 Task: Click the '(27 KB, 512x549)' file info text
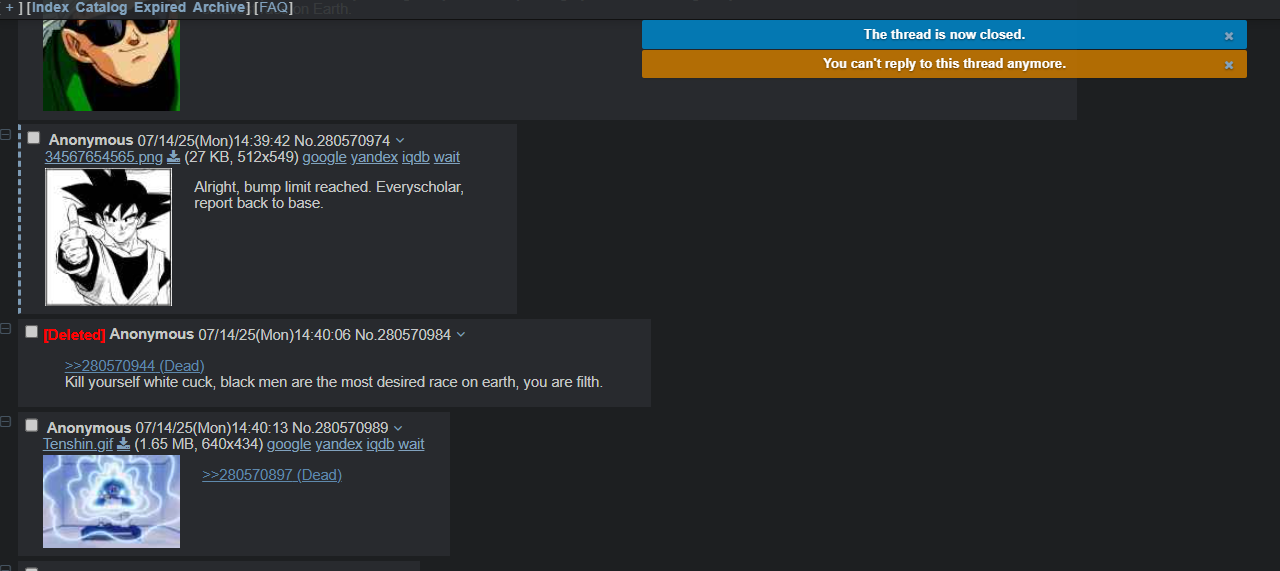(x=241, y=157)
